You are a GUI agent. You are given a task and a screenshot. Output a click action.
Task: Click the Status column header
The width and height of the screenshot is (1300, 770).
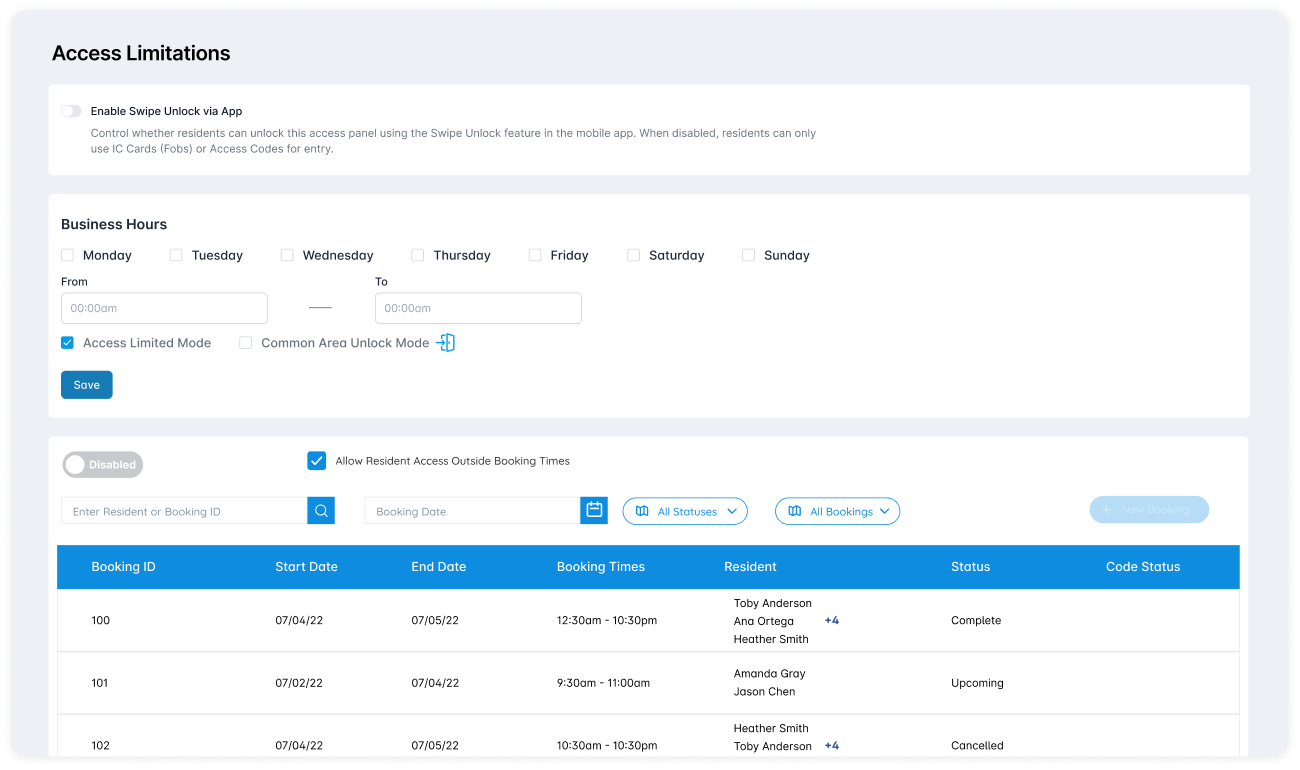tap(970, 567)
